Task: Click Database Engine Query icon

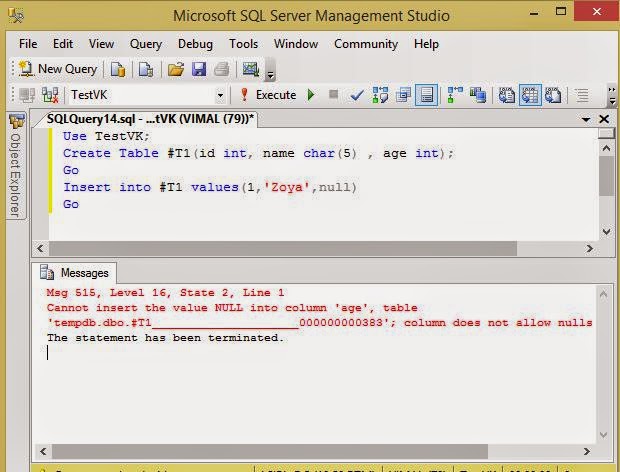Action: tap(118, 70)
